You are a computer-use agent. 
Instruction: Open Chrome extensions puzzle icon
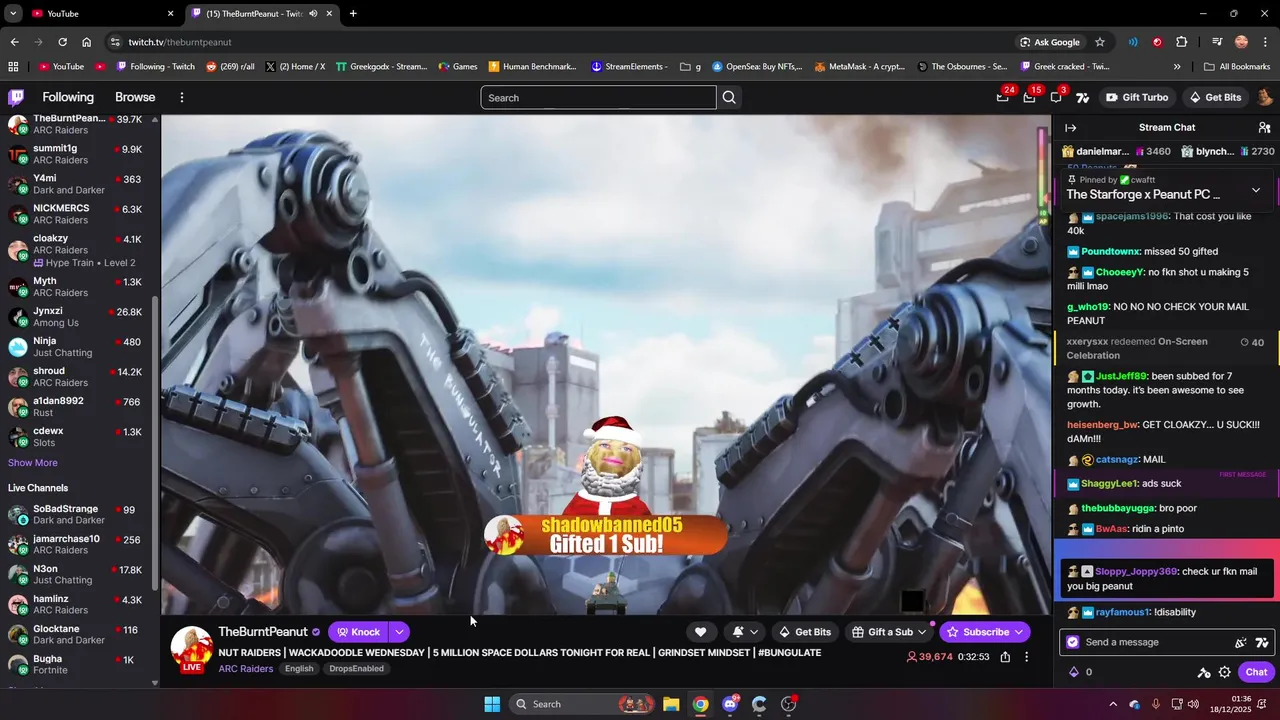point(1182,42)
